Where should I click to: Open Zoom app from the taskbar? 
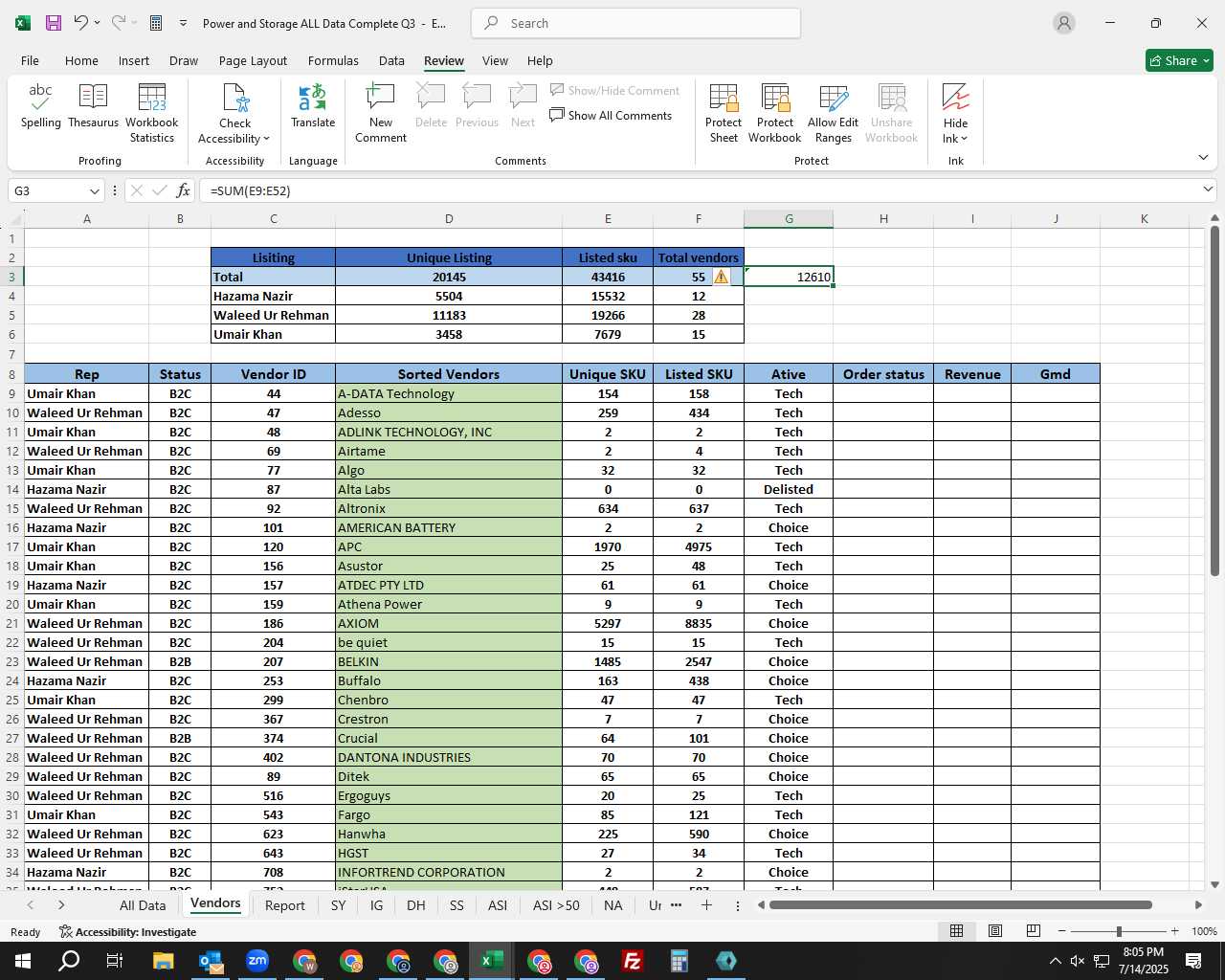tap(257, 961)
